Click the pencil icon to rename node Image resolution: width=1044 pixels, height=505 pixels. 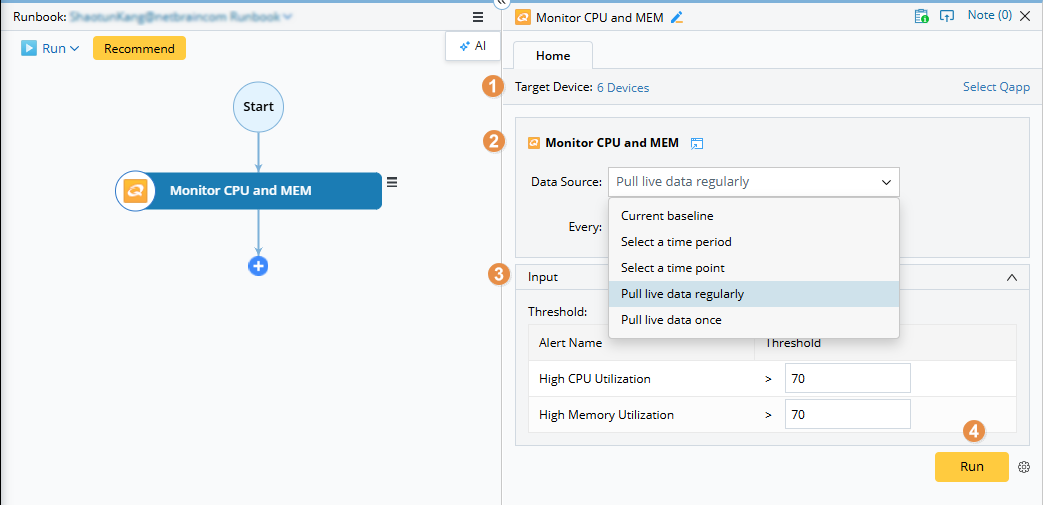(x=677, y=17)
